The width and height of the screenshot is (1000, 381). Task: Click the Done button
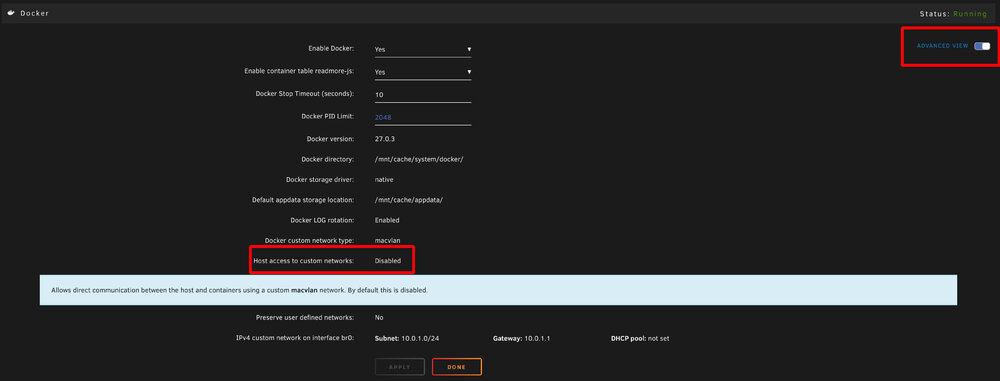point(457,367)
